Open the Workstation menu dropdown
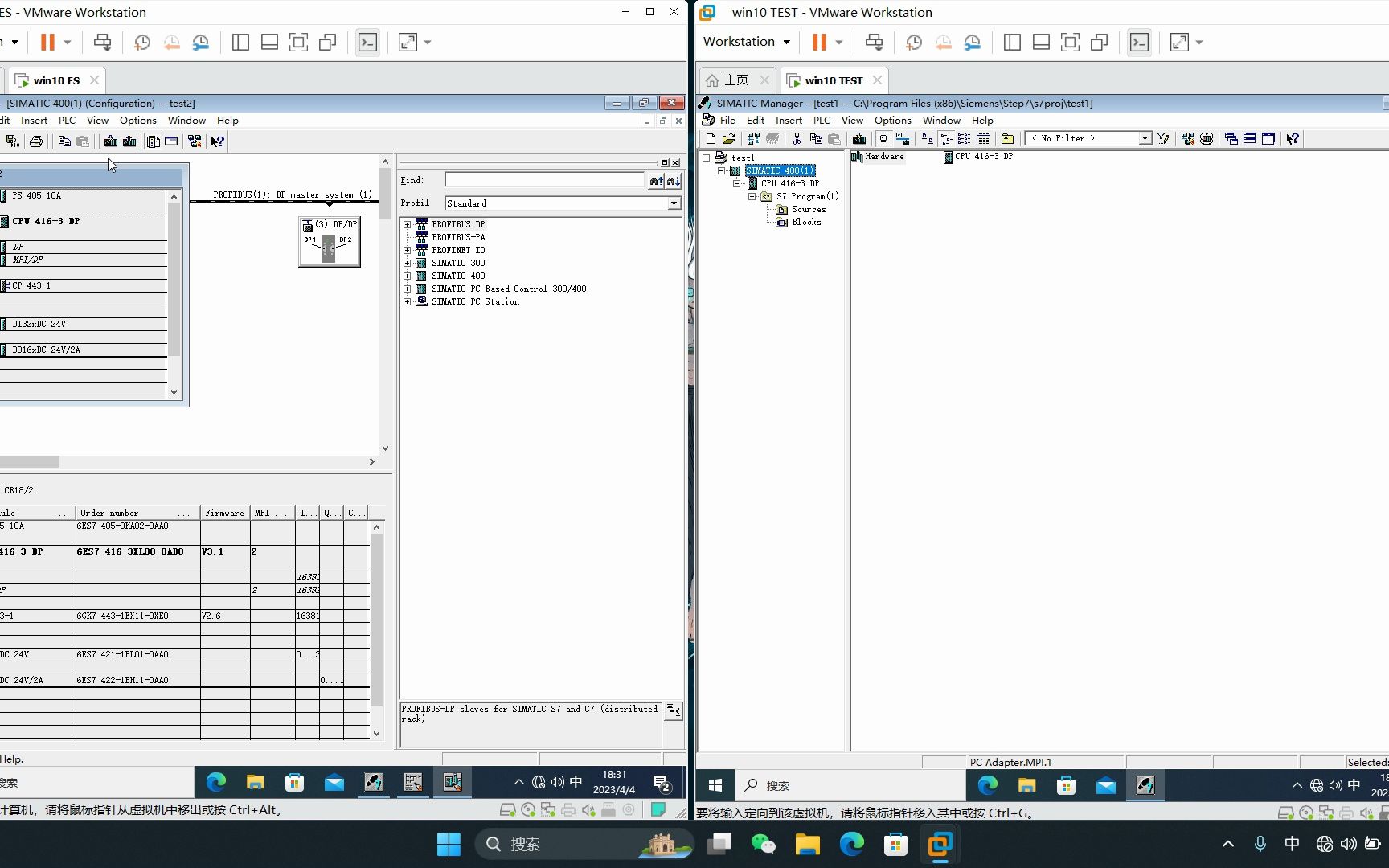Image resolution: width=1389 pixels, height=868 pixels. tap(746, 42)
